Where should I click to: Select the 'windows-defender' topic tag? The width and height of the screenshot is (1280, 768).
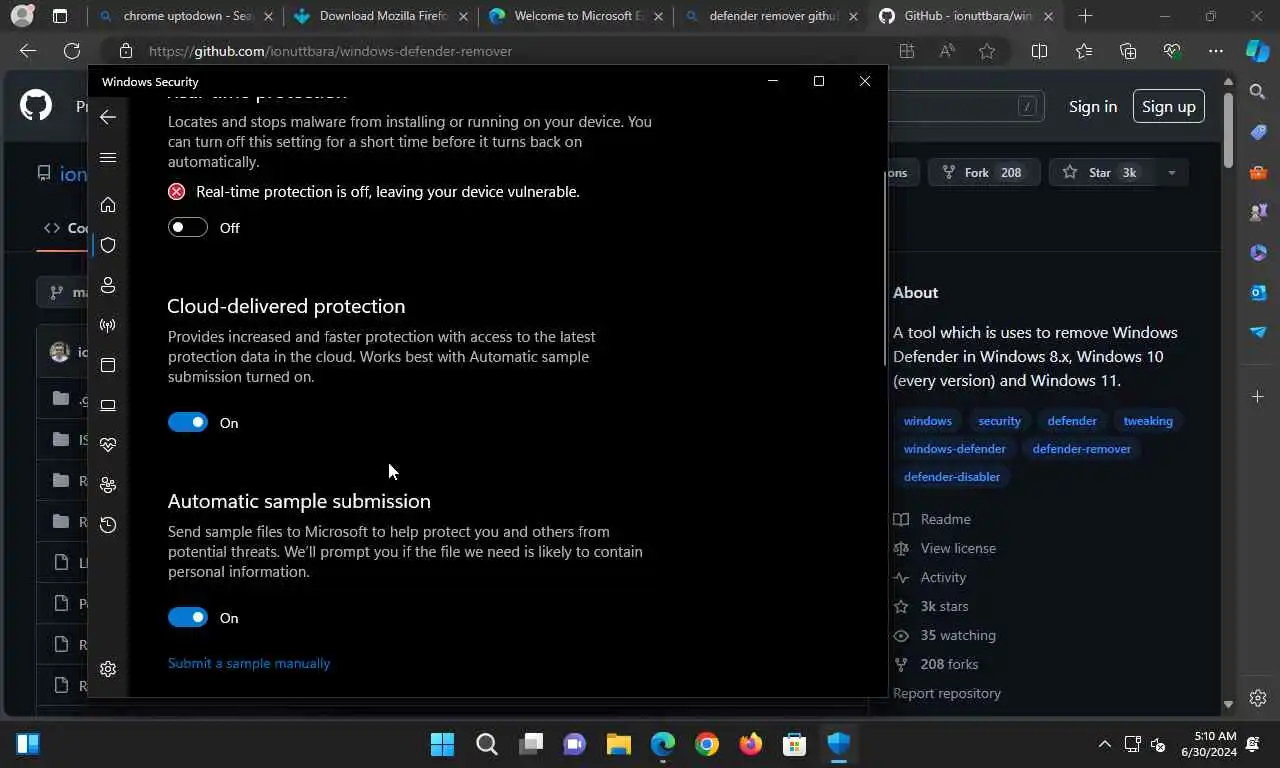click(954, 449)
